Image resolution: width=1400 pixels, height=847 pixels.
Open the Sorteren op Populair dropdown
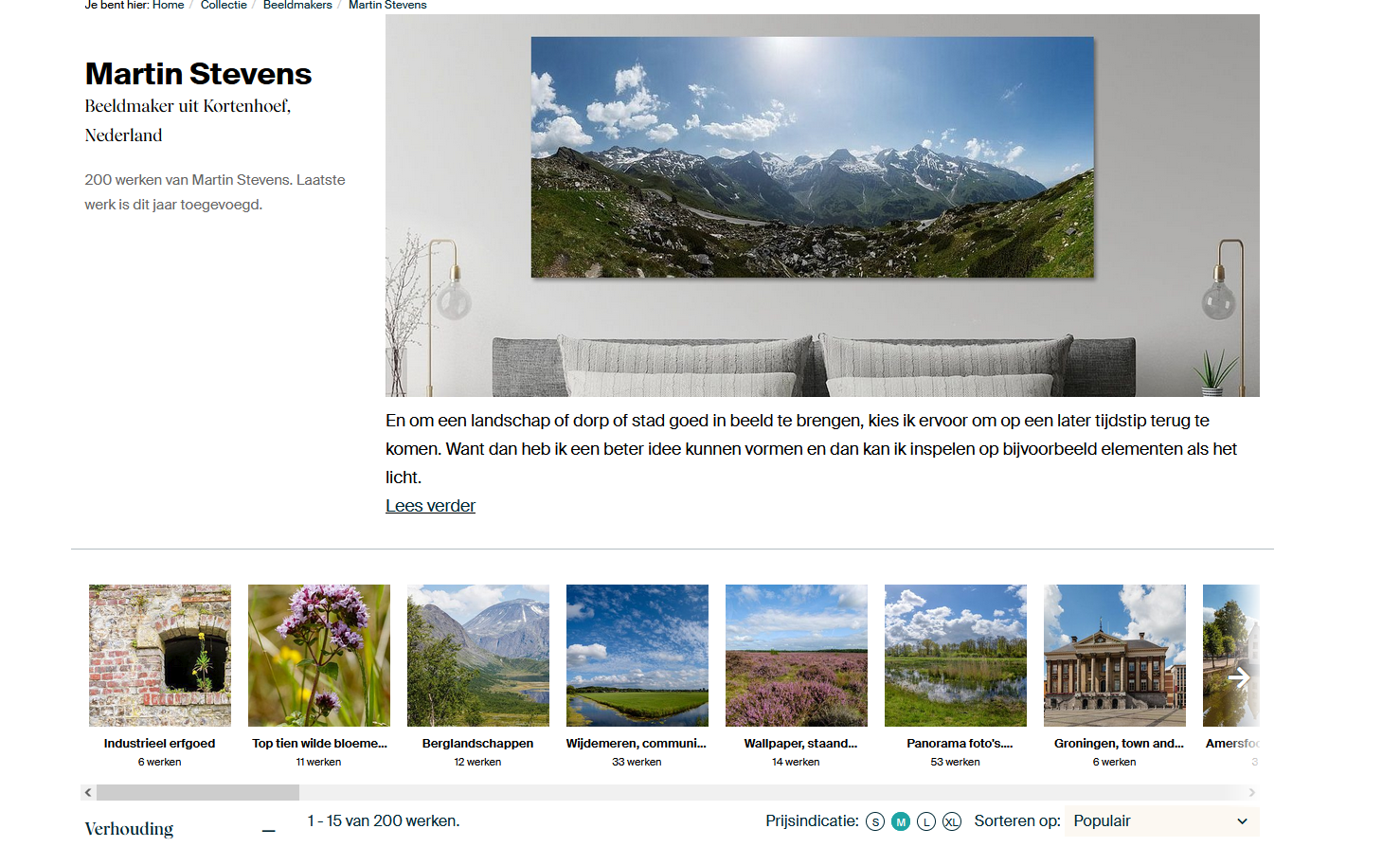click(1161, 821)
